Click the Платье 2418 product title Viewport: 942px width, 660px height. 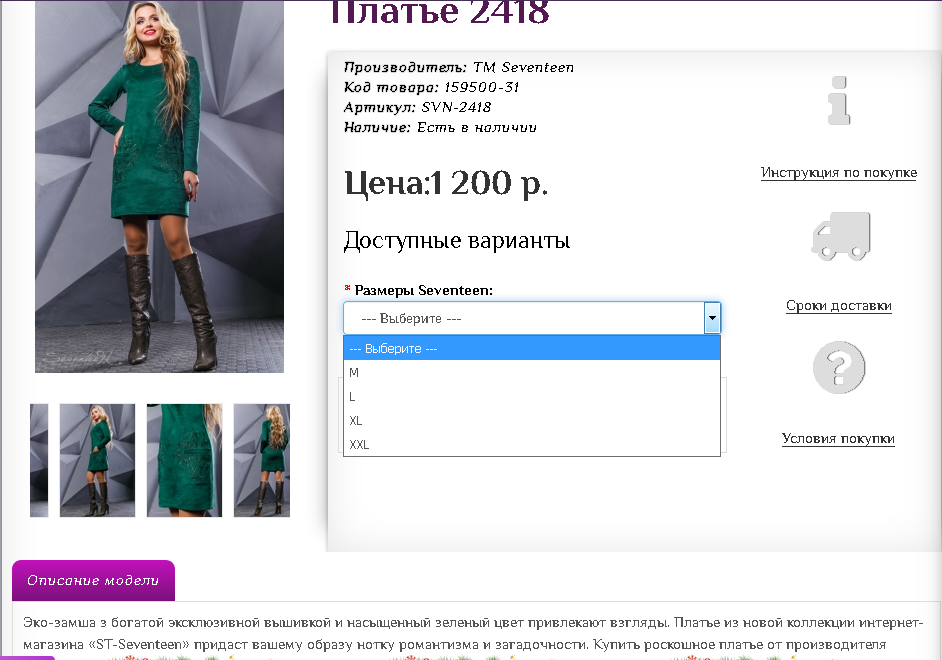pos(440,12)
